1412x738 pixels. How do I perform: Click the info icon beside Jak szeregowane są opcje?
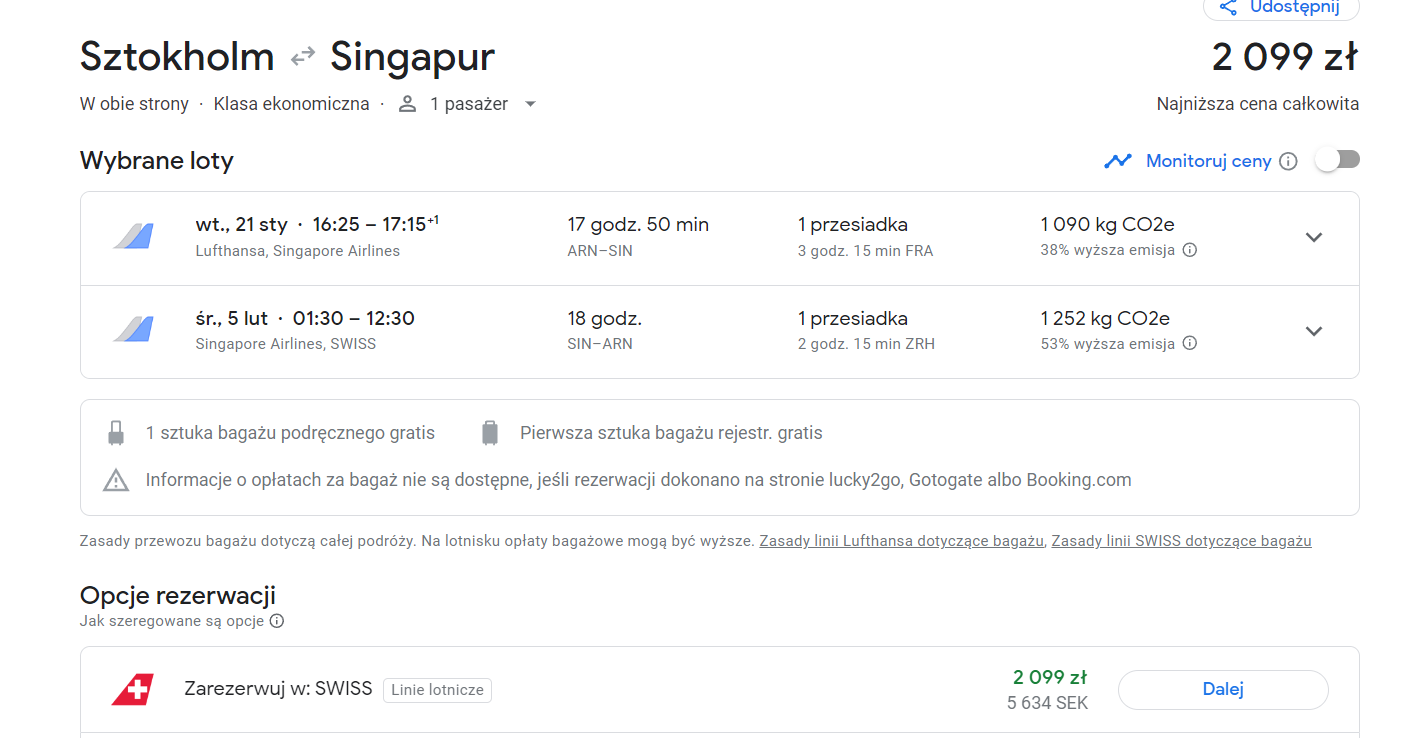pos(277,621)
